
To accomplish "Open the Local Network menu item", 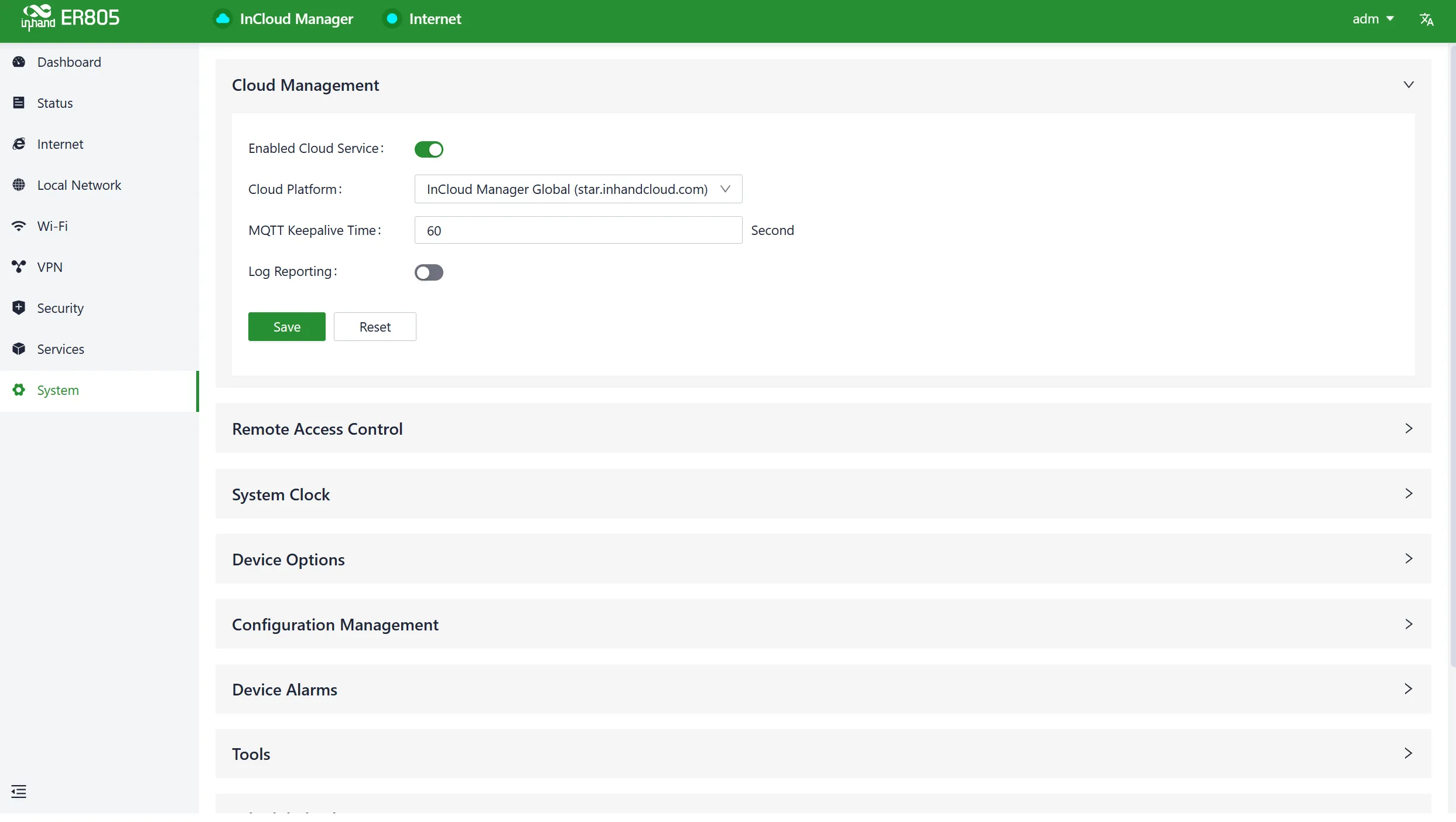I will (x=100, y=185).
